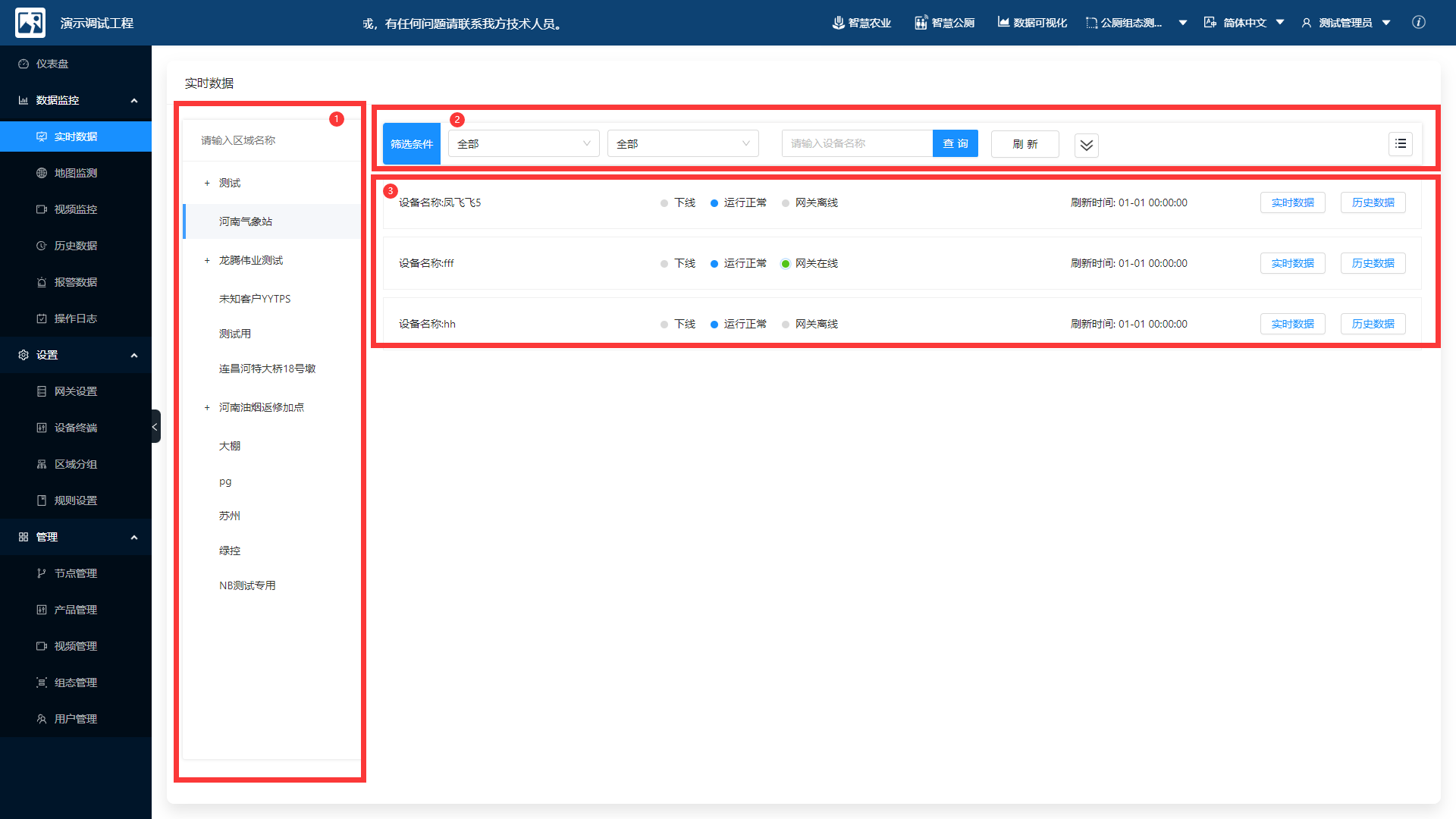The width and height of the screenshot is (1456, 819).
Task: Open 网关设置 in sidebar menu
Action: point(75,391)
